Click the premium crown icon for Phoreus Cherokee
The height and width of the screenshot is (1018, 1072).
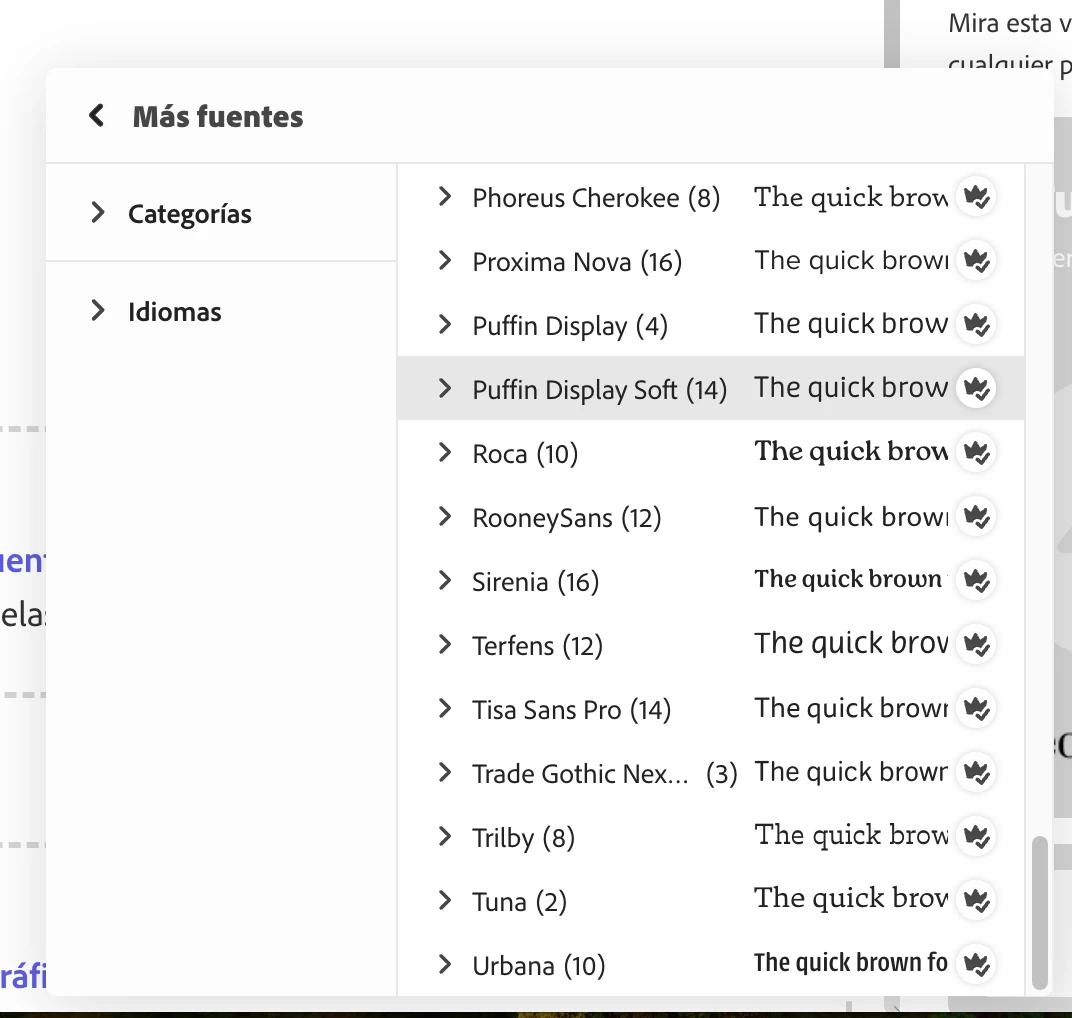[x=976, y=197]
